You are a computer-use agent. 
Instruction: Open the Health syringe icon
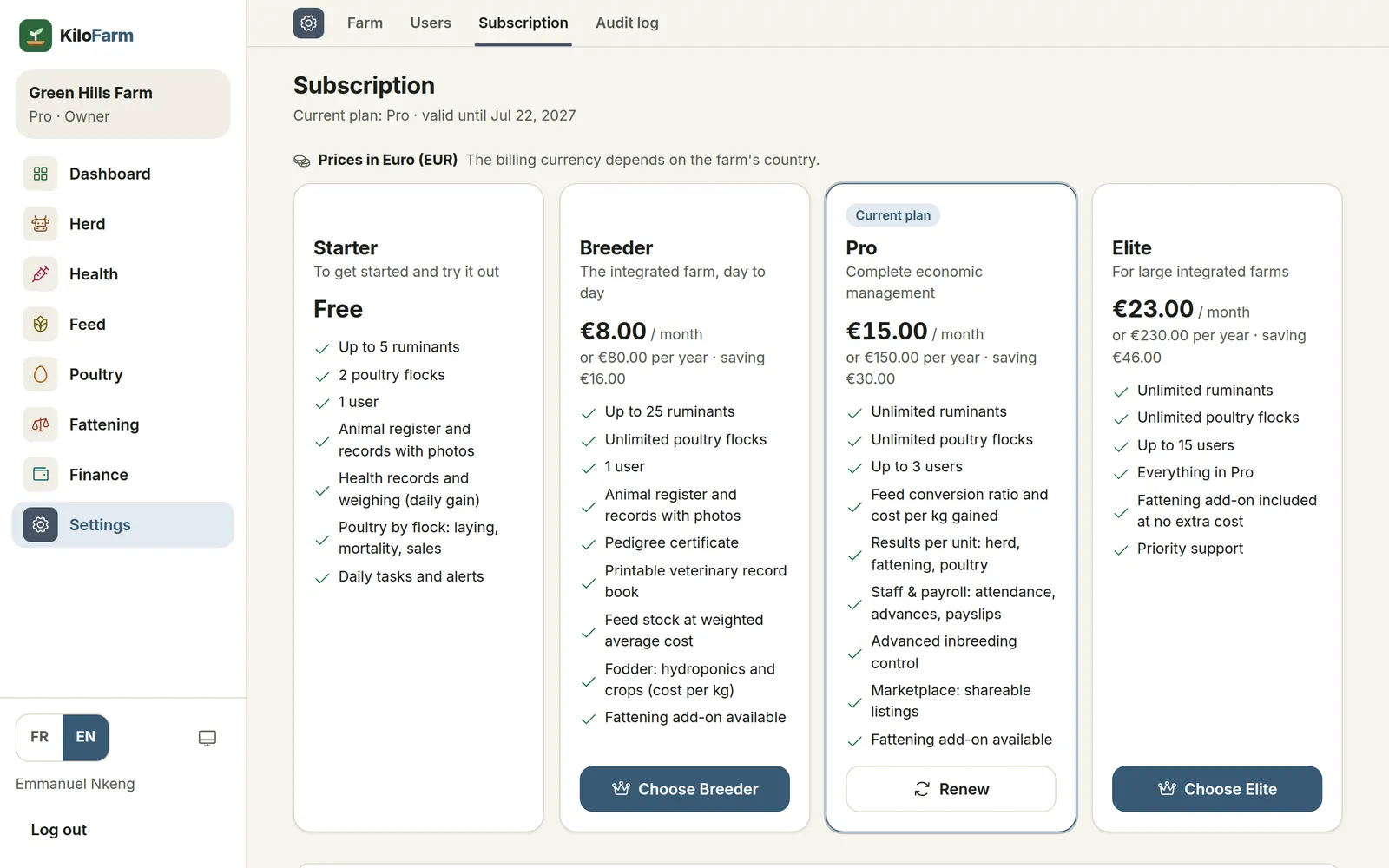[40, 274]
